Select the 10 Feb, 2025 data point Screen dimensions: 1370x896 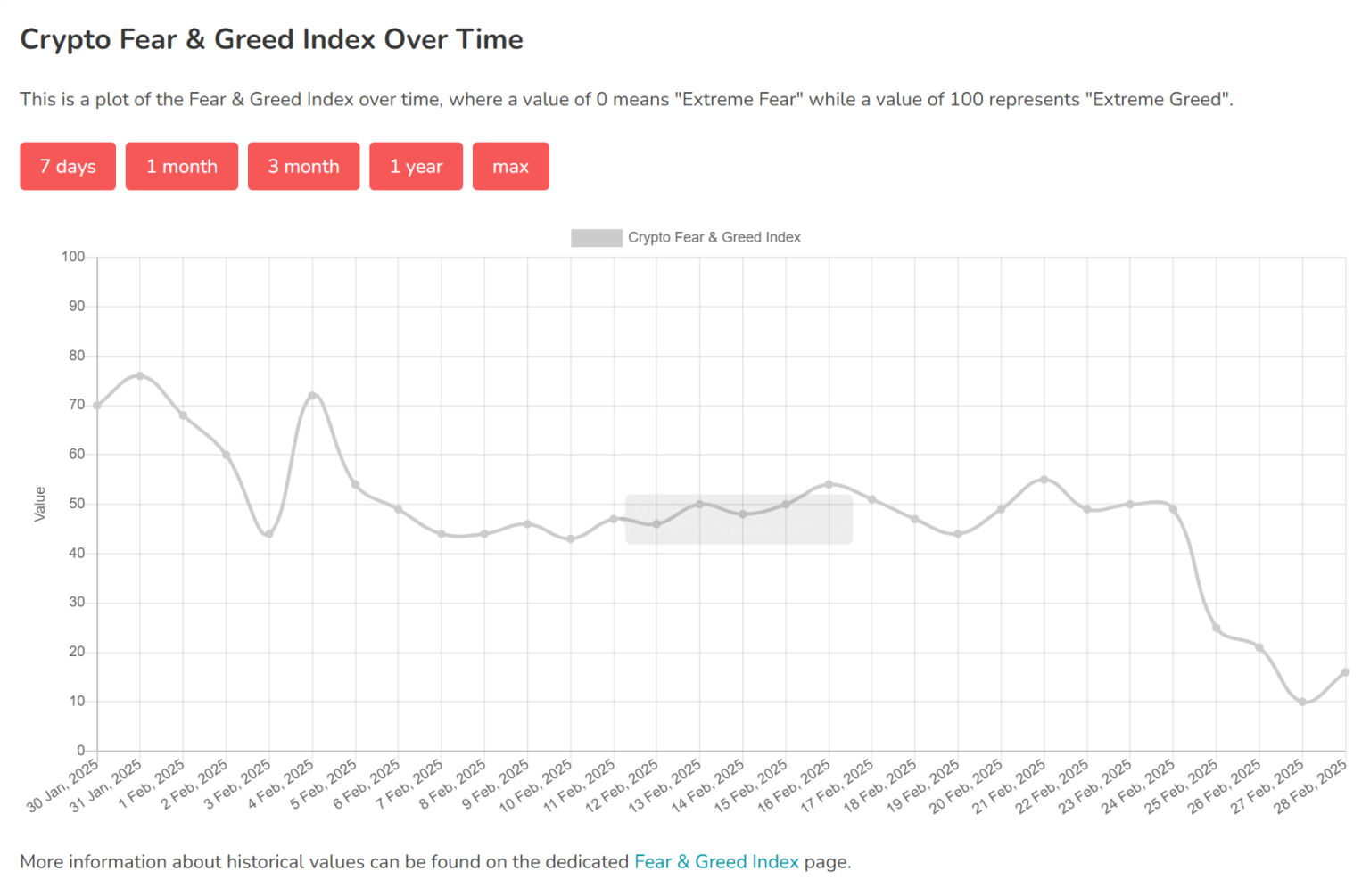(x=571, y=538)
